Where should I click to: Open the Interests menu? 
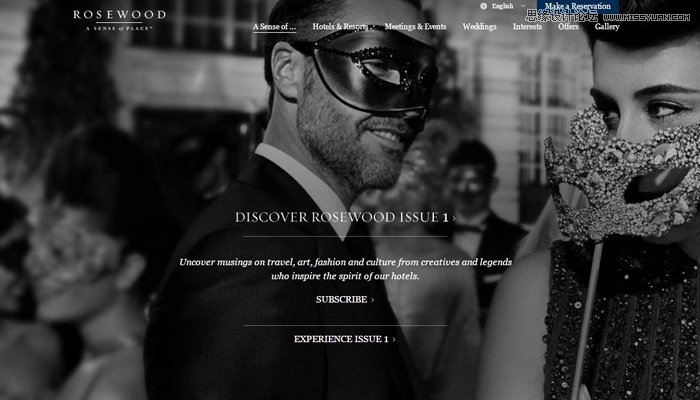527,27
